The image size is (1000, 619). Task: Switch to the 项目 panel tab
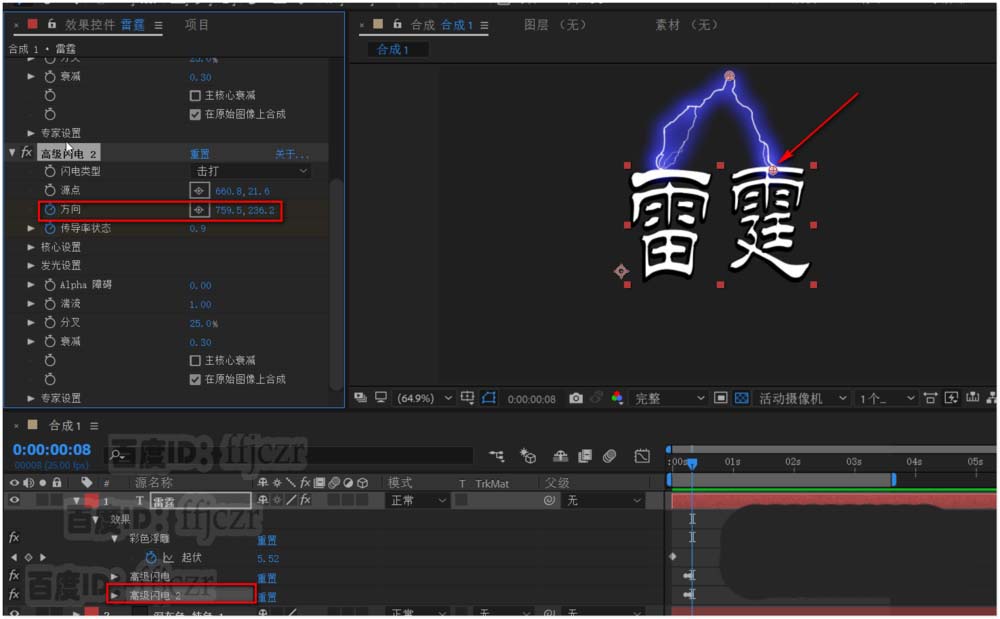196,25
